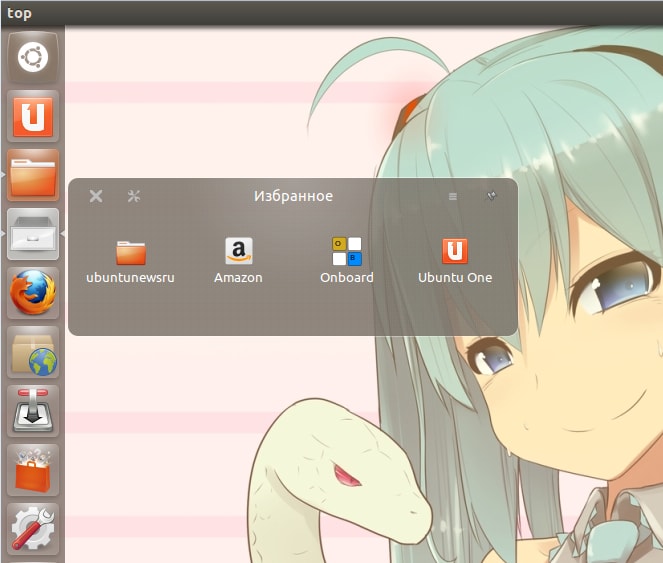
Task: Open Ubuntu One in favorites panel
Action: [x=455, y=251]
